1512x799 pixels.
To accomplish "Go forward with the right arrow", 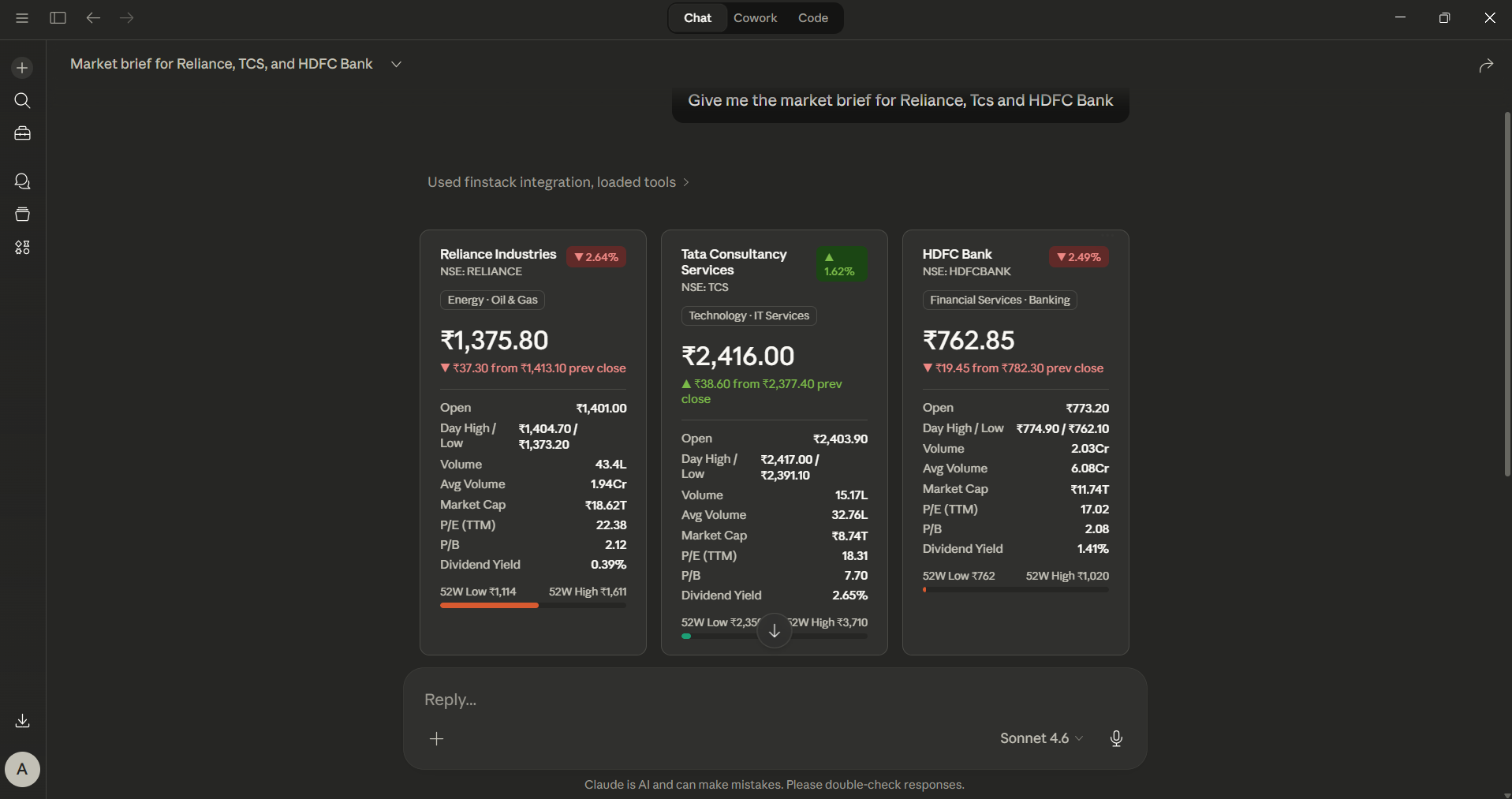I will (x=127, y=17).
